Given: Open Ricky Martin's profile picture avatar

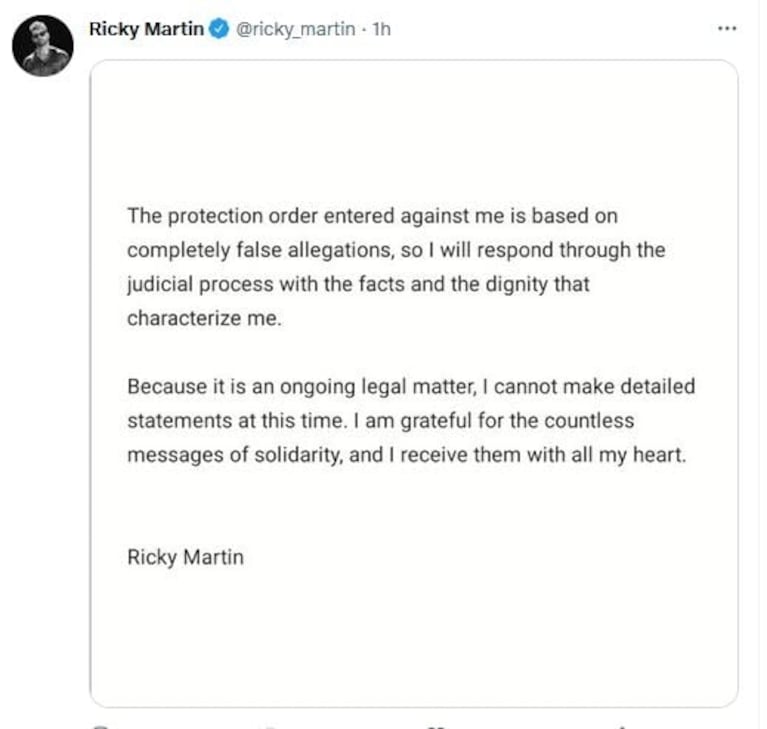Looking at the screenshot, I should click(x=43, y=46).
